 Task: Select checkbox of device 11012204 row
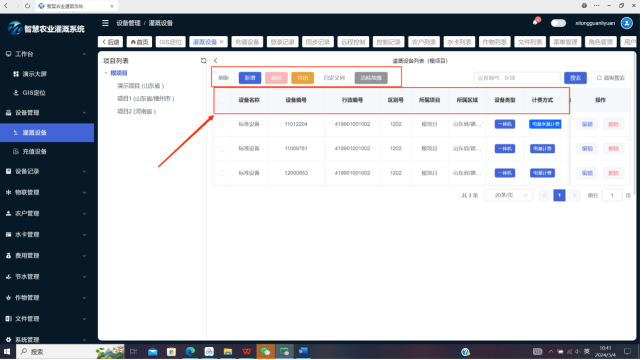(221, 124)
